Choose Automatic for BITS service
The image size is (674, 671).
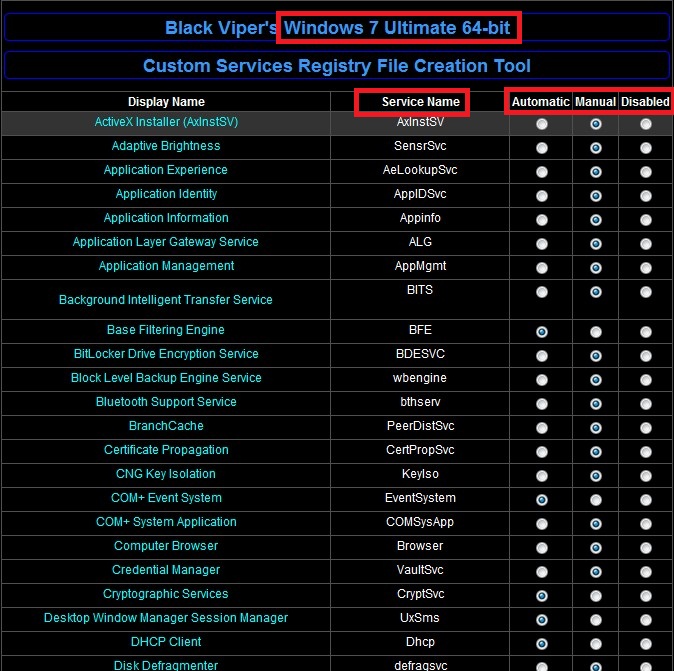542,292
